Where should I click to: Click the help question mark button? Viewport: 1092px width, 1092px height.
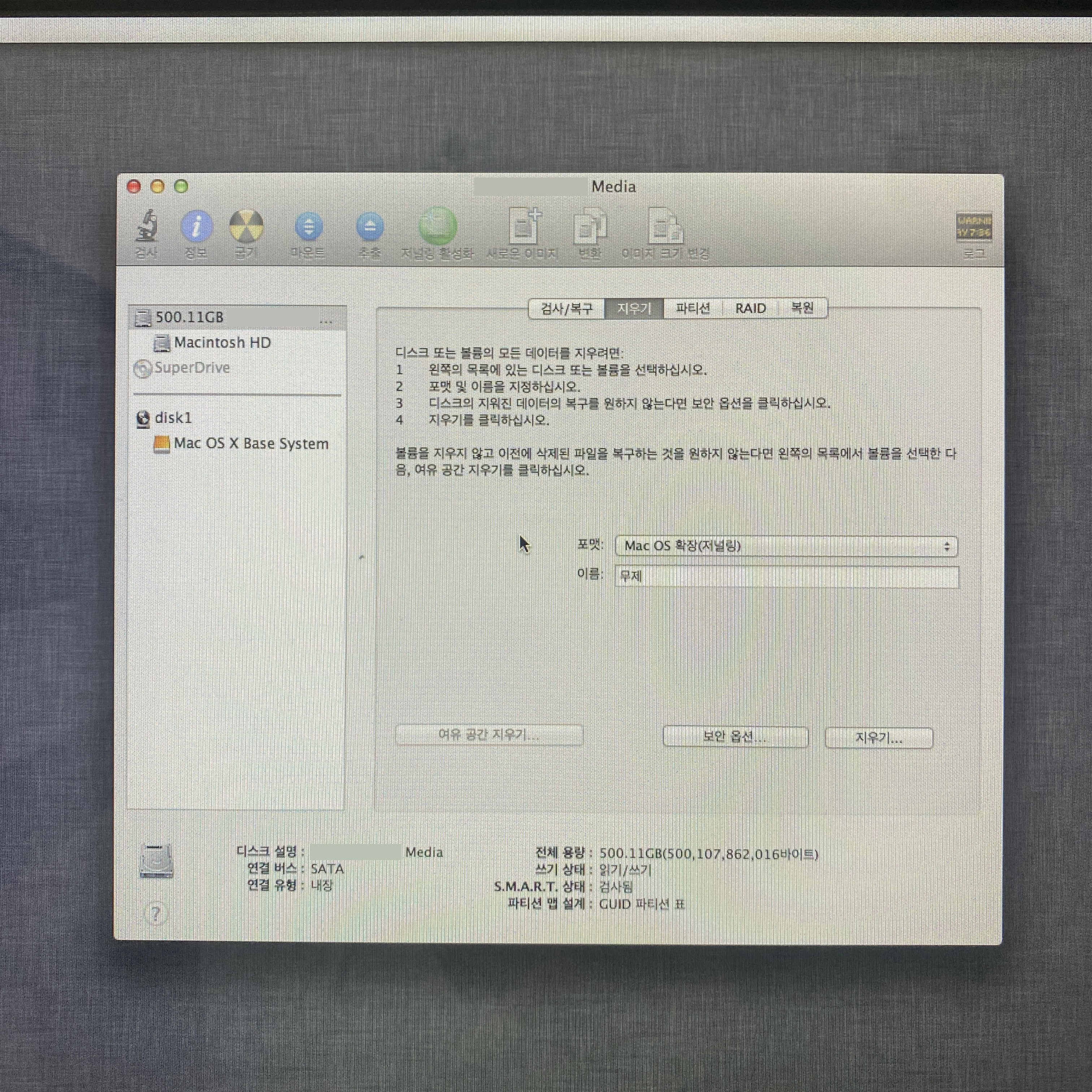tap(155, 914)
